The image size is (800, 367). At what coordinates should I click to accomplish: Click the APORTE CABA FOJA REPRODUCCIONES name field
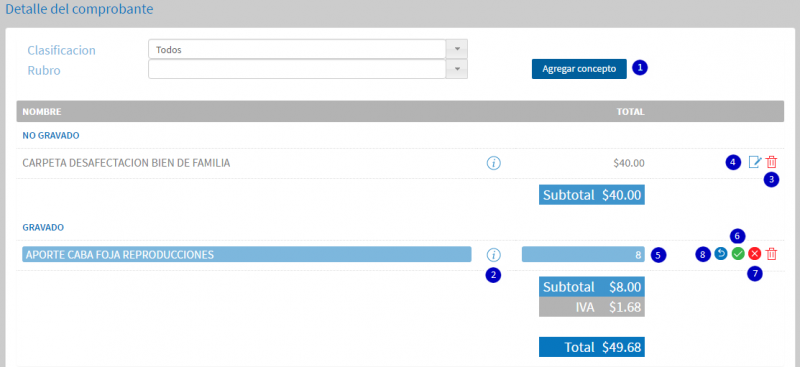(x=246, y=254)
